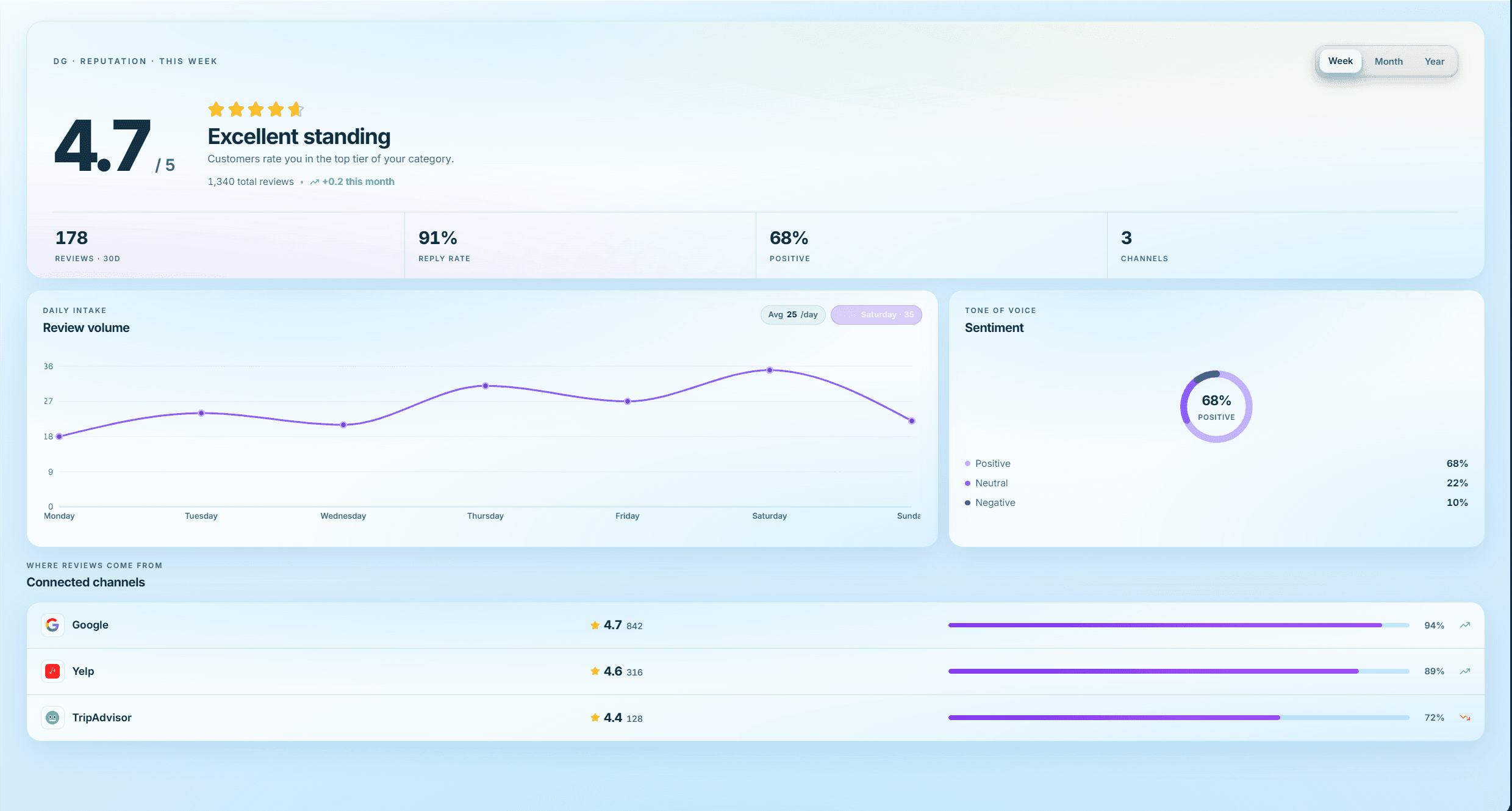Click the Positive sentiment legend label
The image size is (1512, 811).
[x=992, y=464]
